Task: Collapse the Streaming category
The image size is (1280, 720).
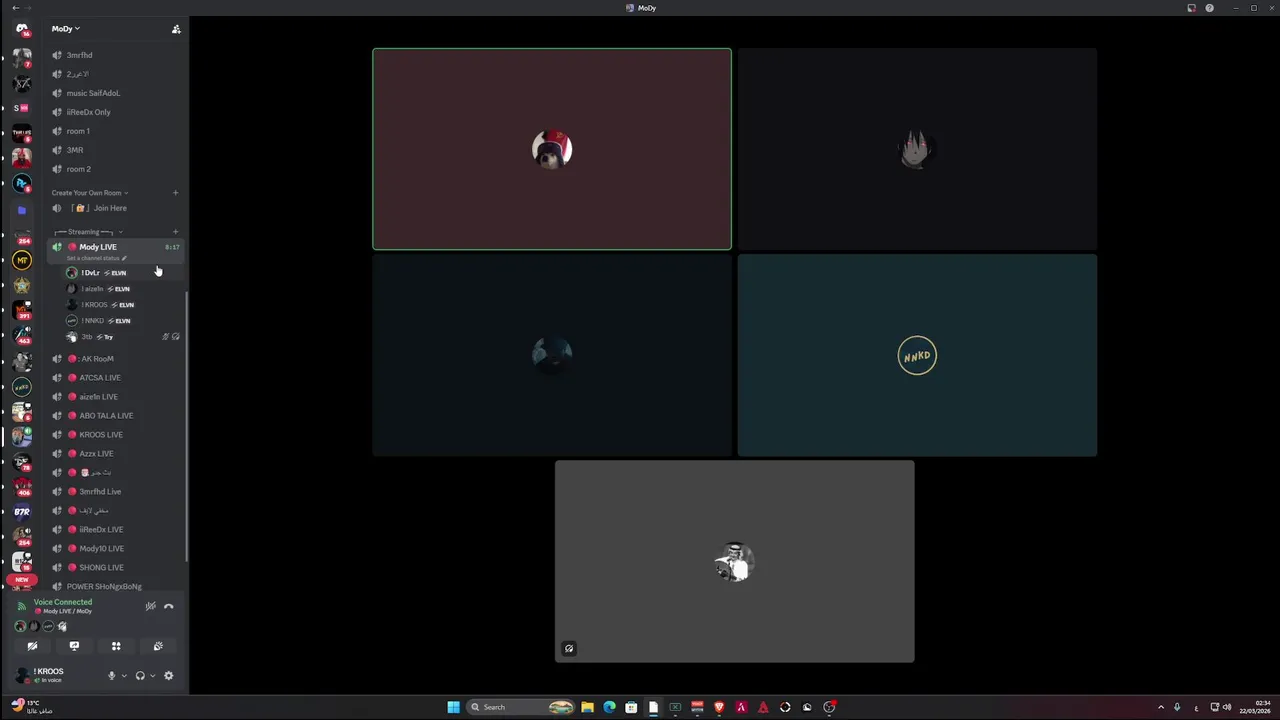Action: coord(88,232)
